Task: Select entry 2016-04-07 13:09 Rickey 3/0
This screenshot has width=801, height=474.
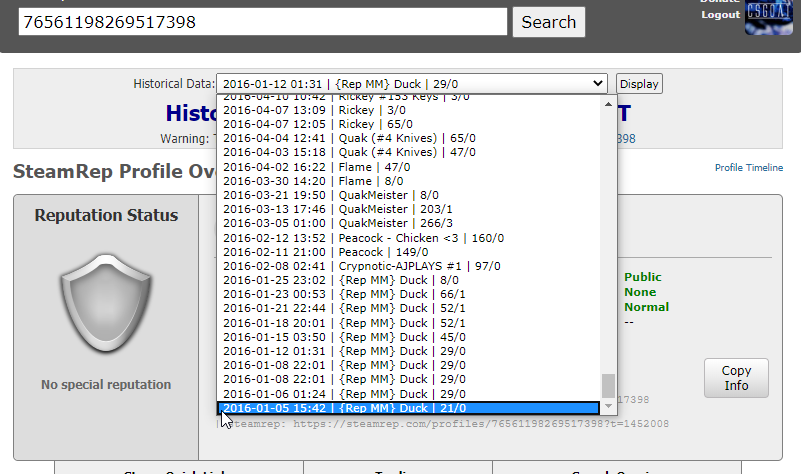Action: coord(409,110)
